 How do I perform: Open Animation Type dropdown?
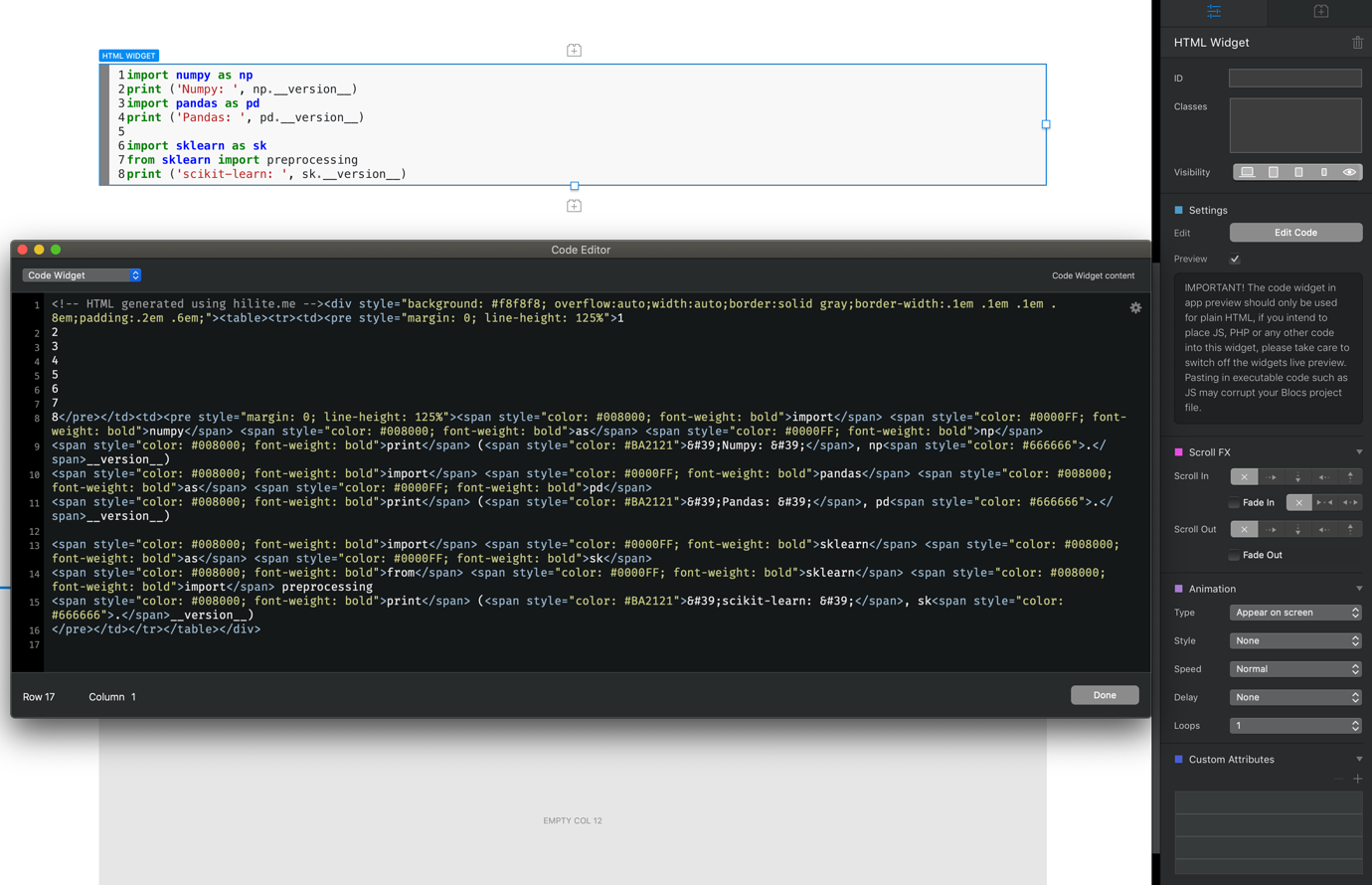pyautogui.click(x=1295, y=613)
